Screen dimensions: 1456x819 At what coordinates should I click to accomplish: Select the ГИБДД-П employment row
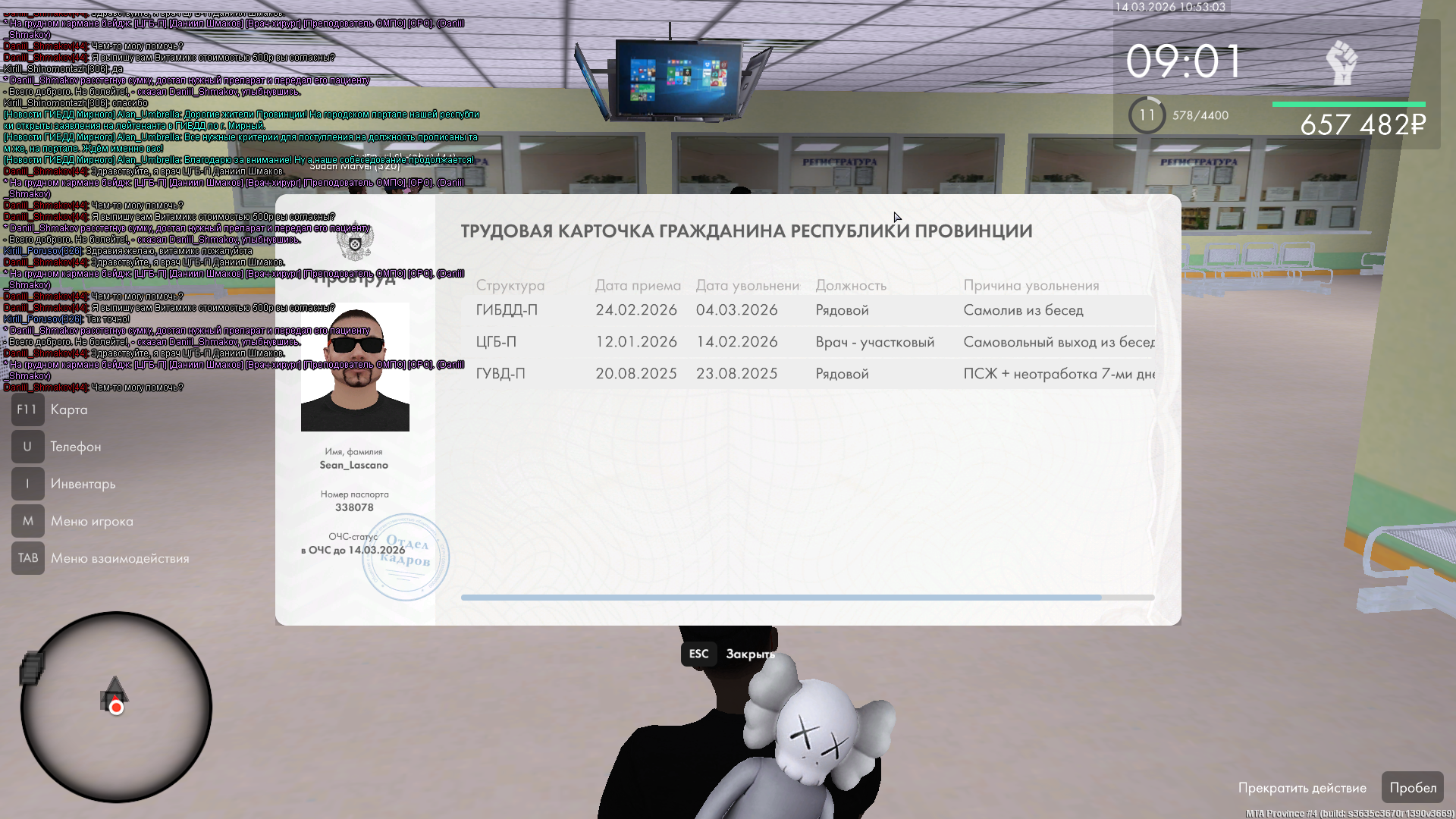pyautogui.click(x=808, y=310)
